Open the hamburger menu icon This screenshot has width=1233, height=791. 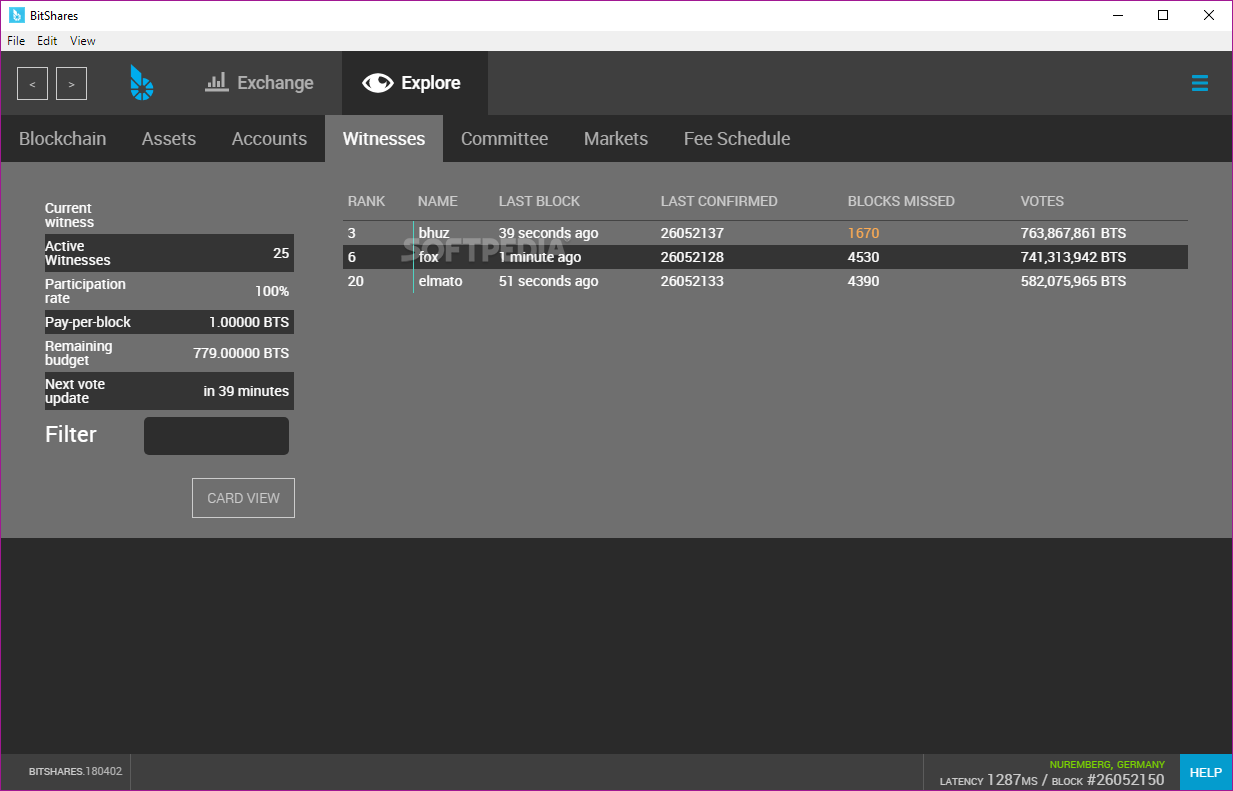pos(1200,83)
